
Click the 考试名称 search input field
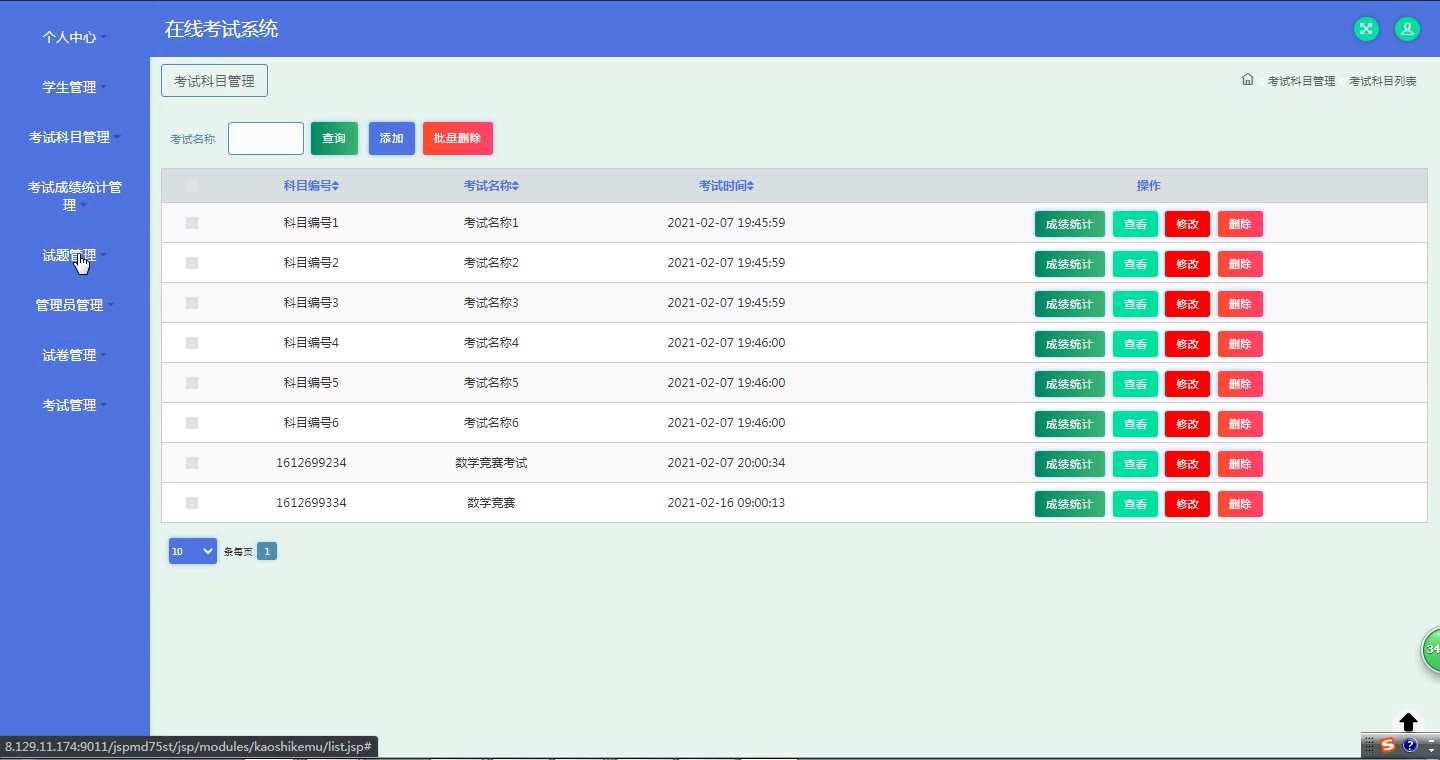265,139
